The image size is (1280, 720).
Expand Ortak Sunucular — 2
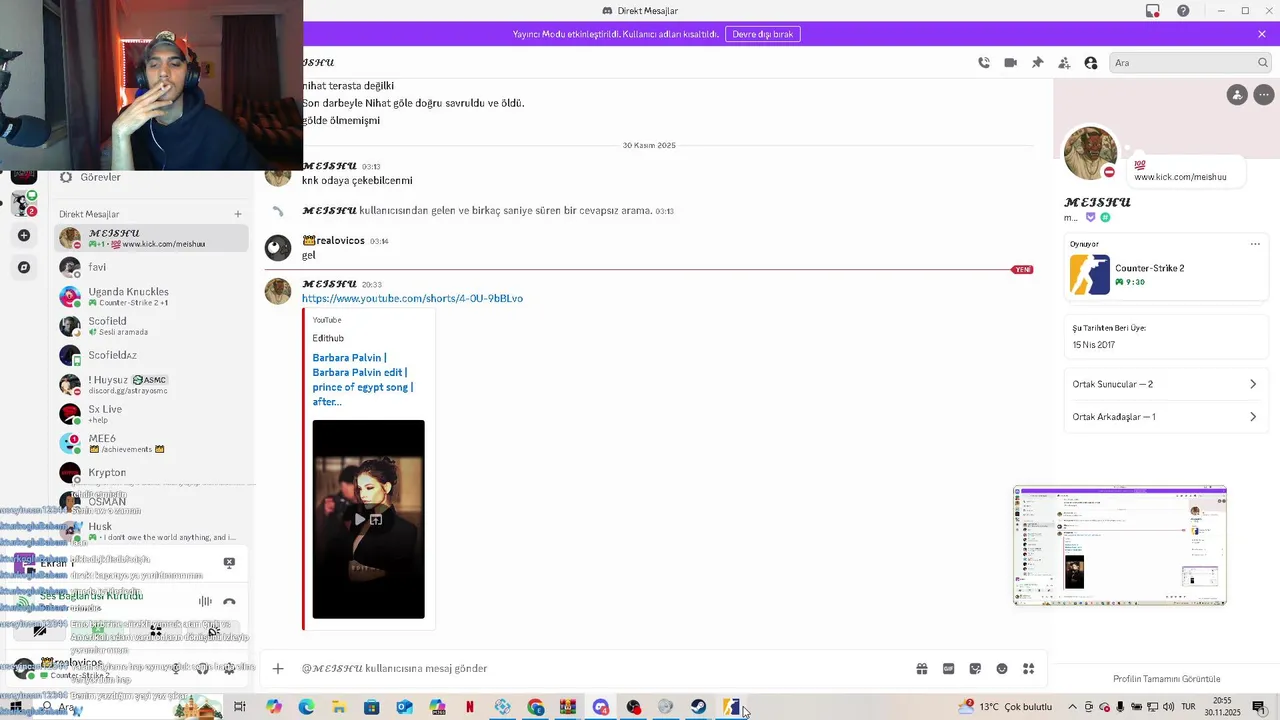point(1165,384)
